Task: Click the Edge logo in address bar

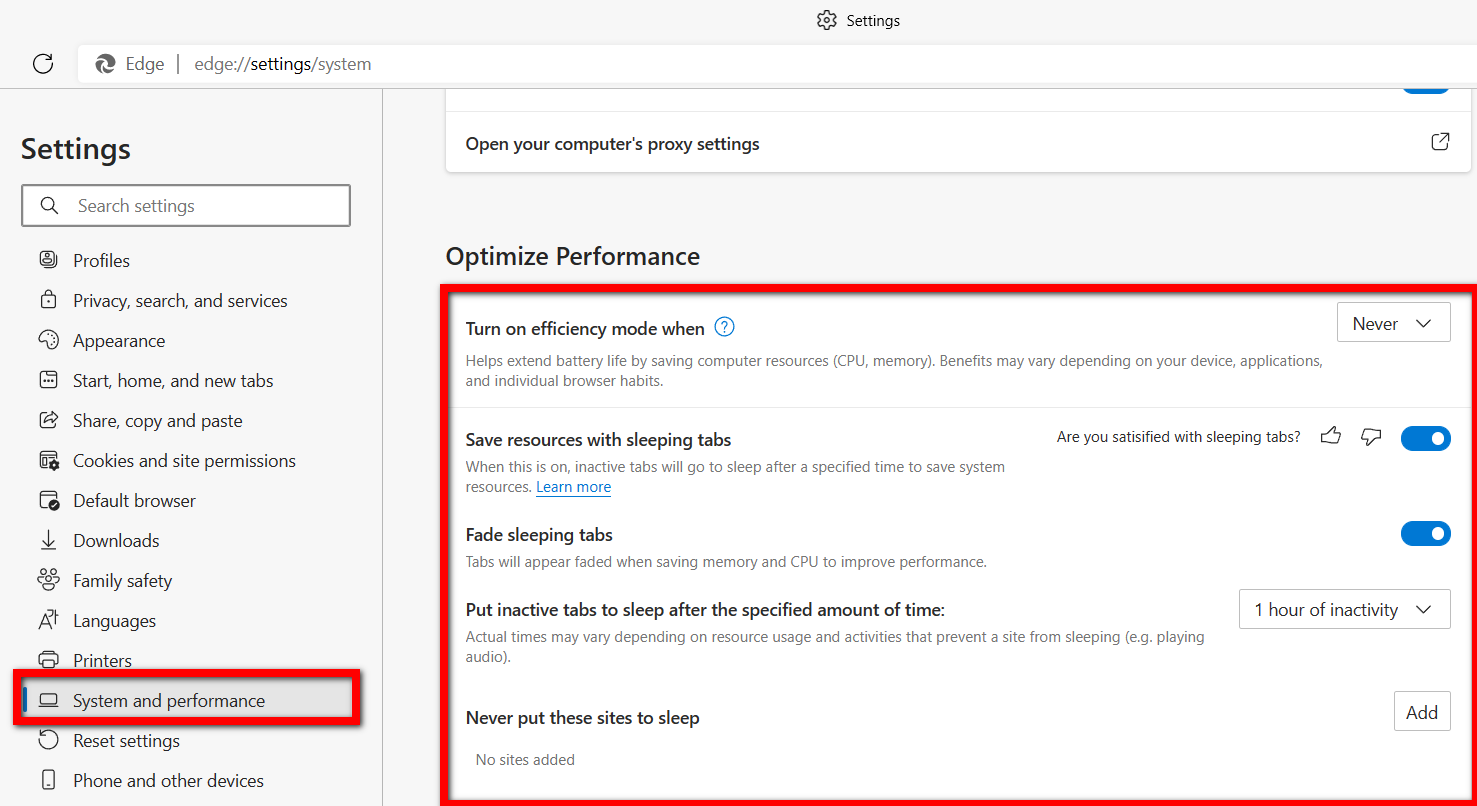Action: point(105,64)
